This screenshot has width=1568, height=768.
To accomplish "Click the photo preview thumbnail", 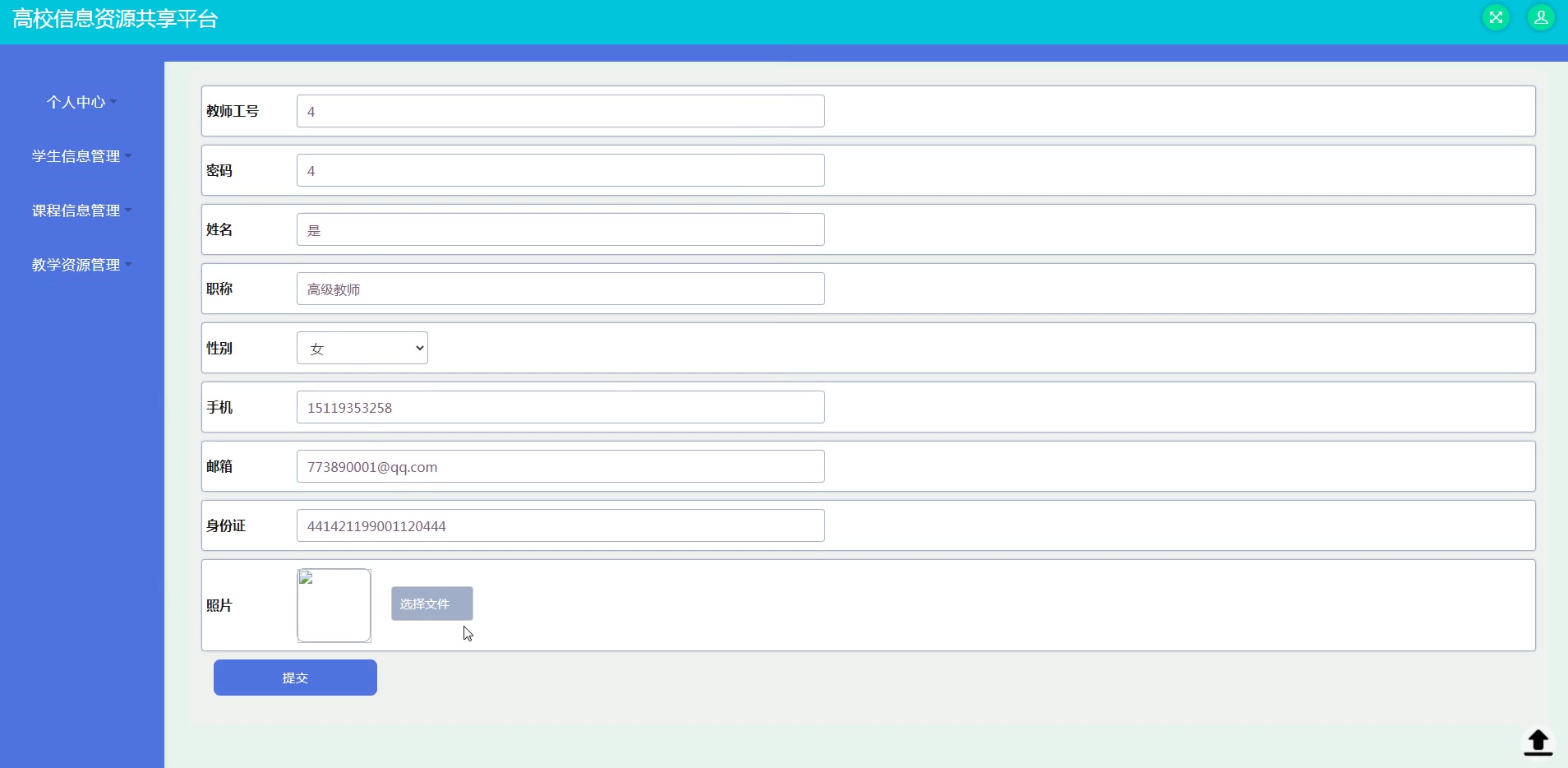I will 334,605.
